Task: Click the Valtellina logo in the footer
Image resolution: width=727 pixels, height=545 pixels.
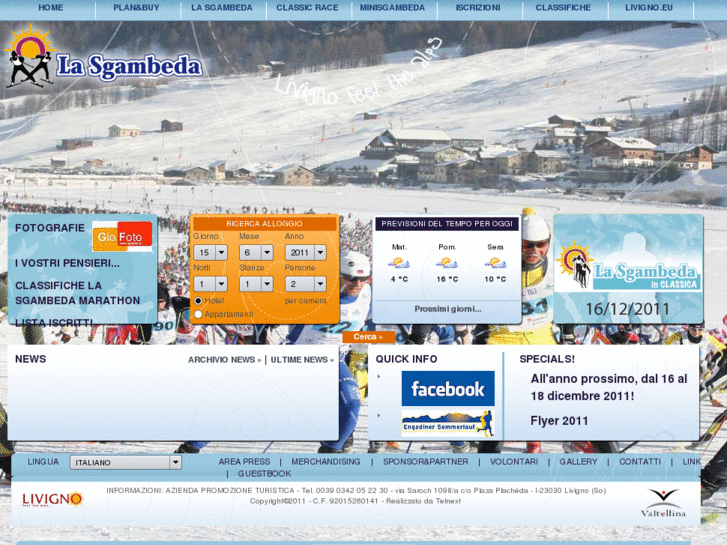Action: (x=663, y=503)
